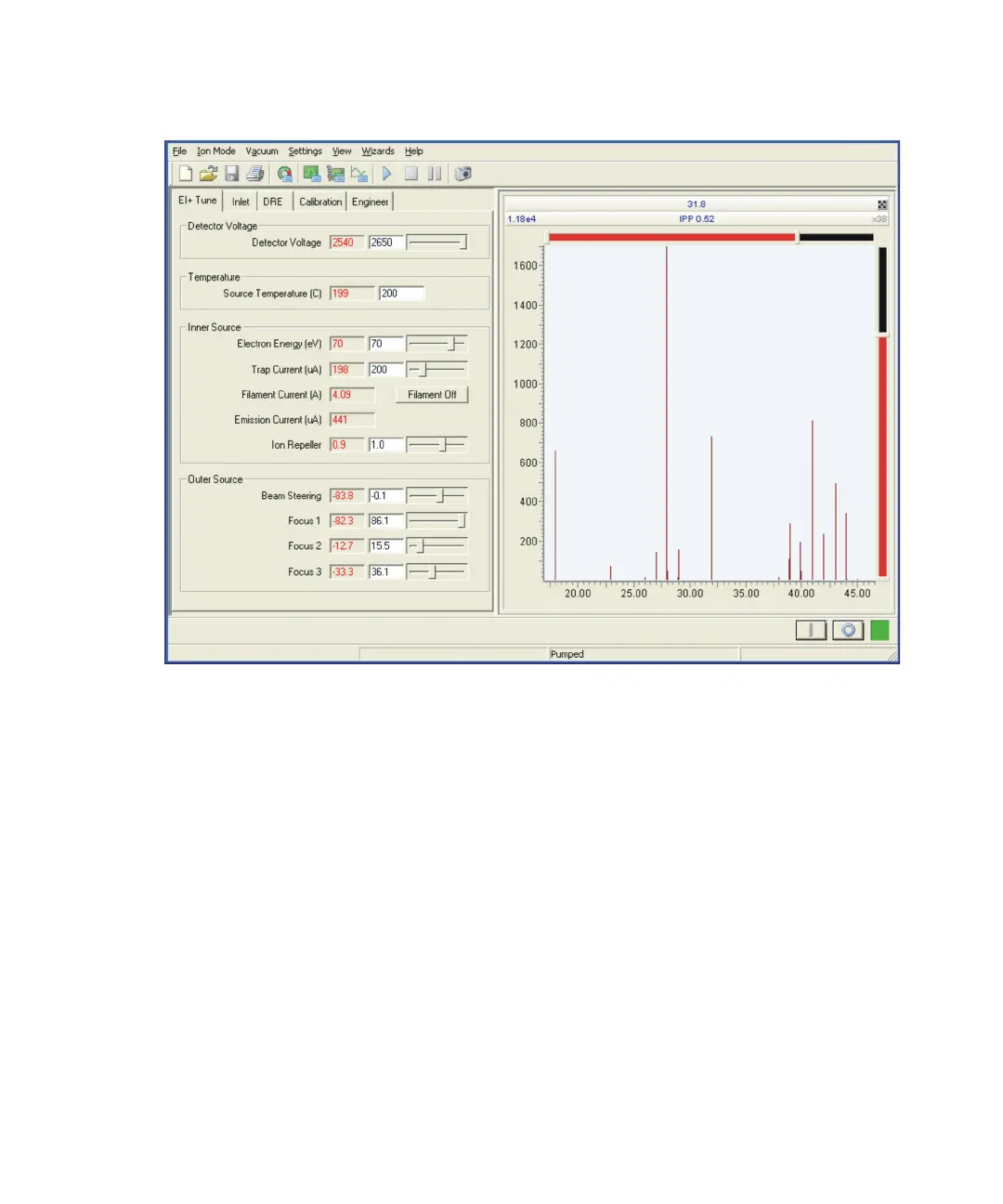Click the IPP 0.52 label

[x=697, y=219]
